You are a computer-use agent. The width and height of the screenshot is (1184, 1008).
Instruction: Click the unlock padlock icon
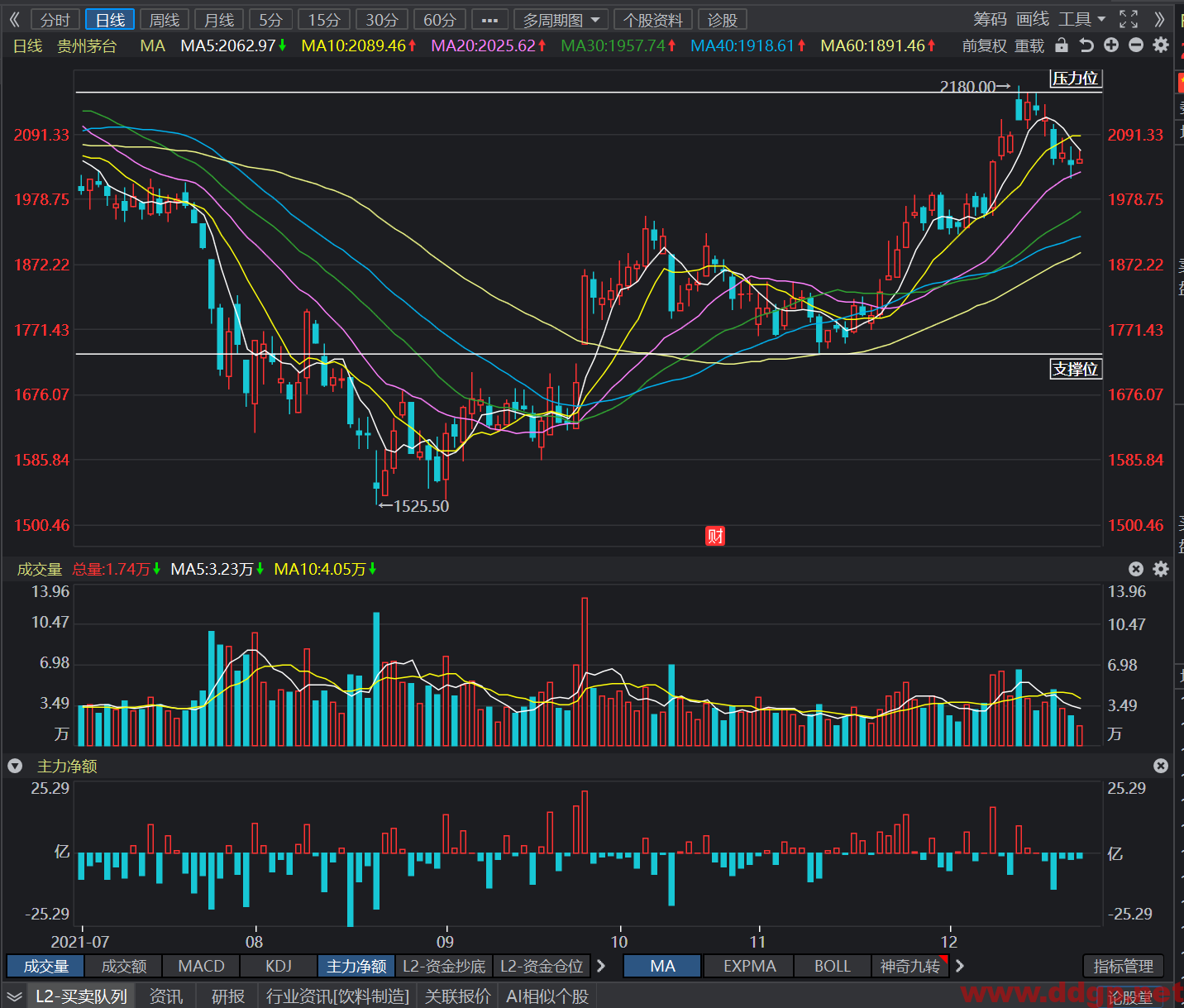coord(1062,45)
